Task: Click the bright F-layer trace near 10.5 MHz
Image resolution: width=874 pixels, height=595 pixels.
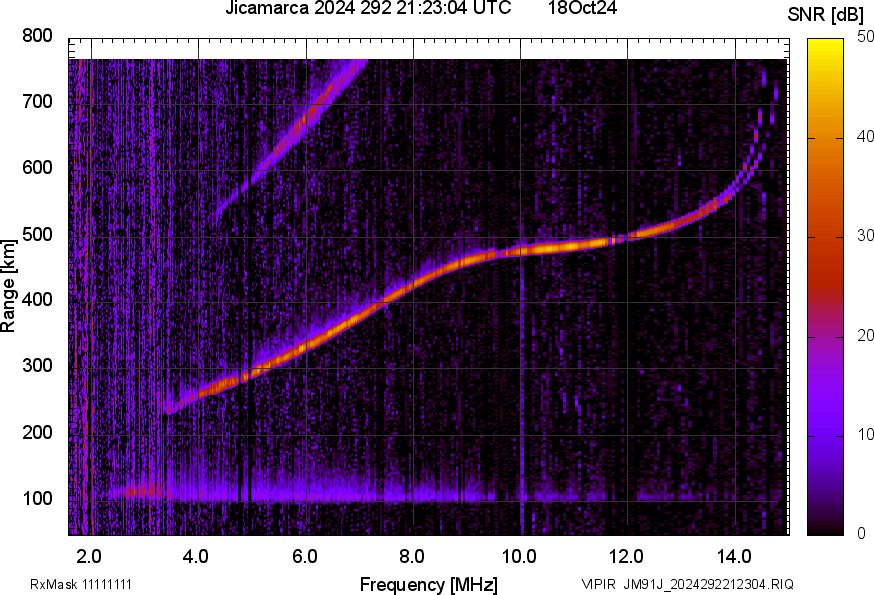Action: coord(549,248)
